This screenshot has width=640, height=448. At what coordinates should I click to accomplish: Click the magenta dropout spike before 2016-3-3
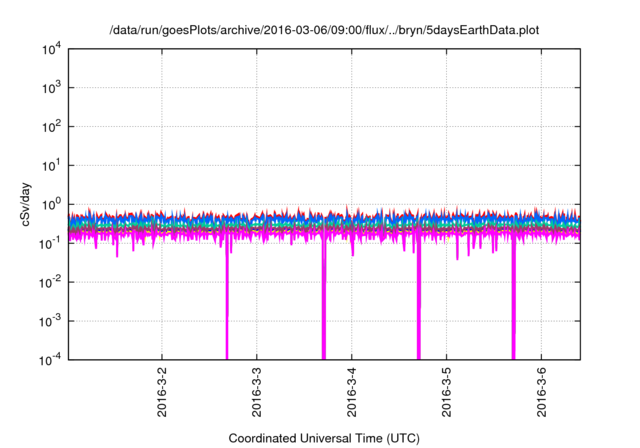227,302
